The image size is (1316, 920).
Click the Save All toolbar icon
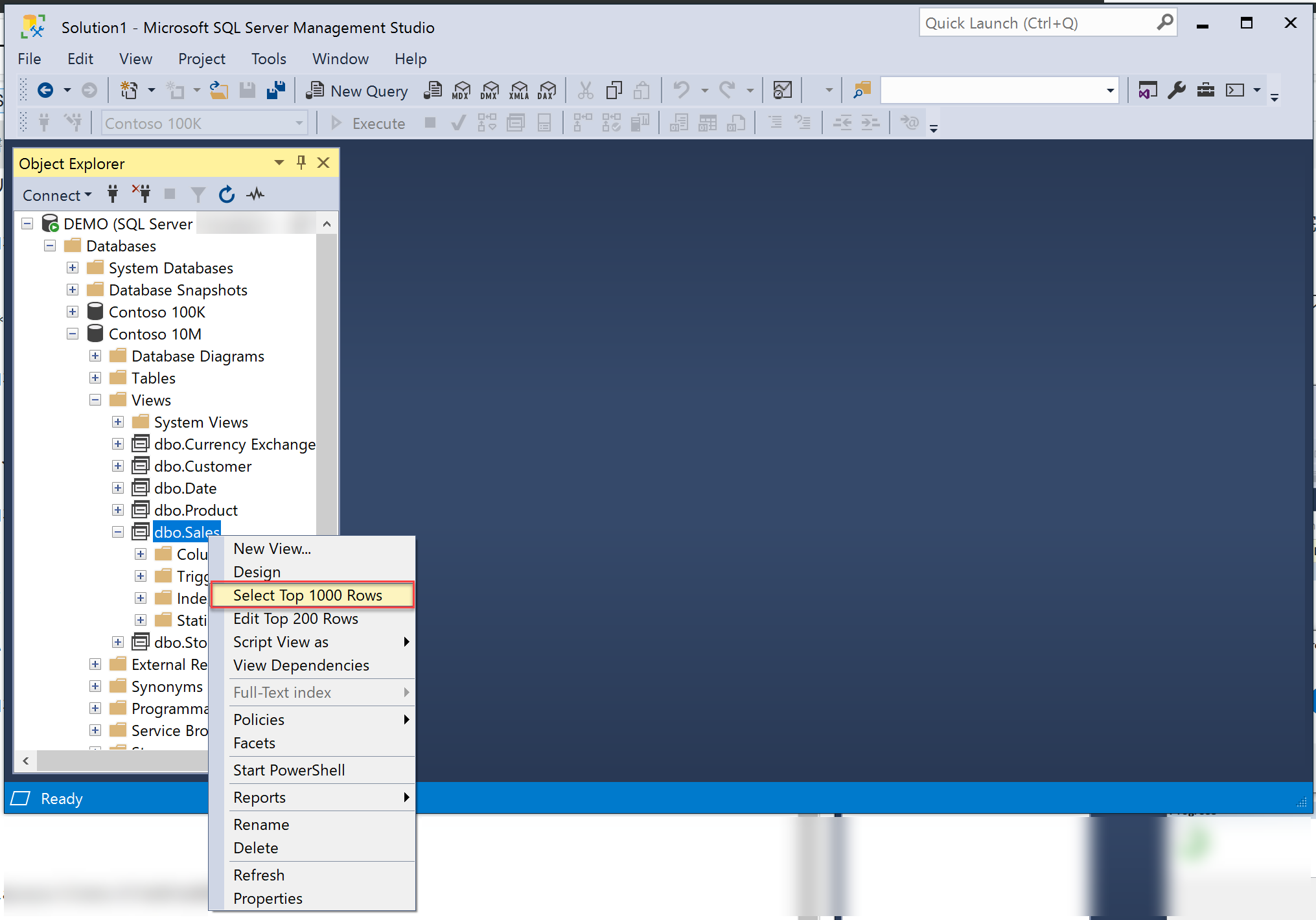277,90
